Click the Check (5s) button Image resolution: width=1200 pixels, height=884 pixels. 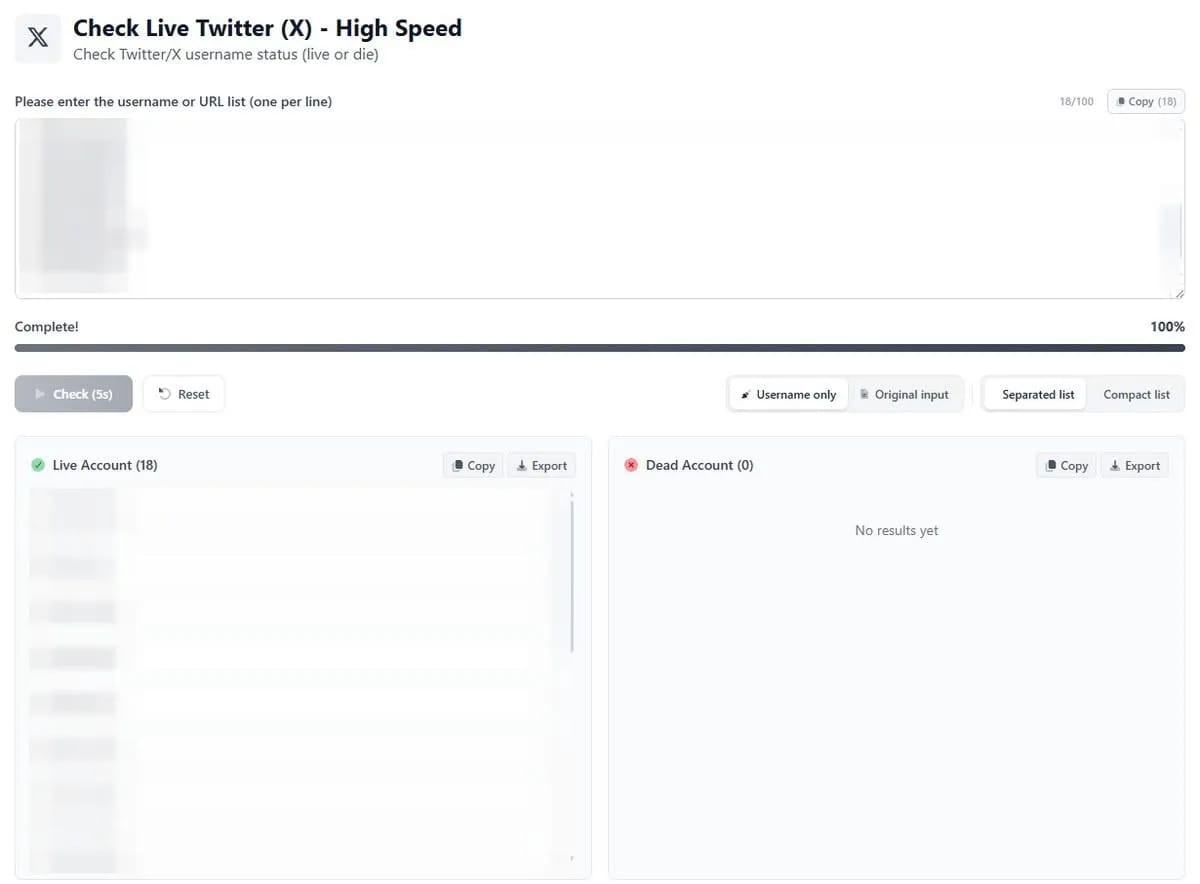(x=74, y=394)
